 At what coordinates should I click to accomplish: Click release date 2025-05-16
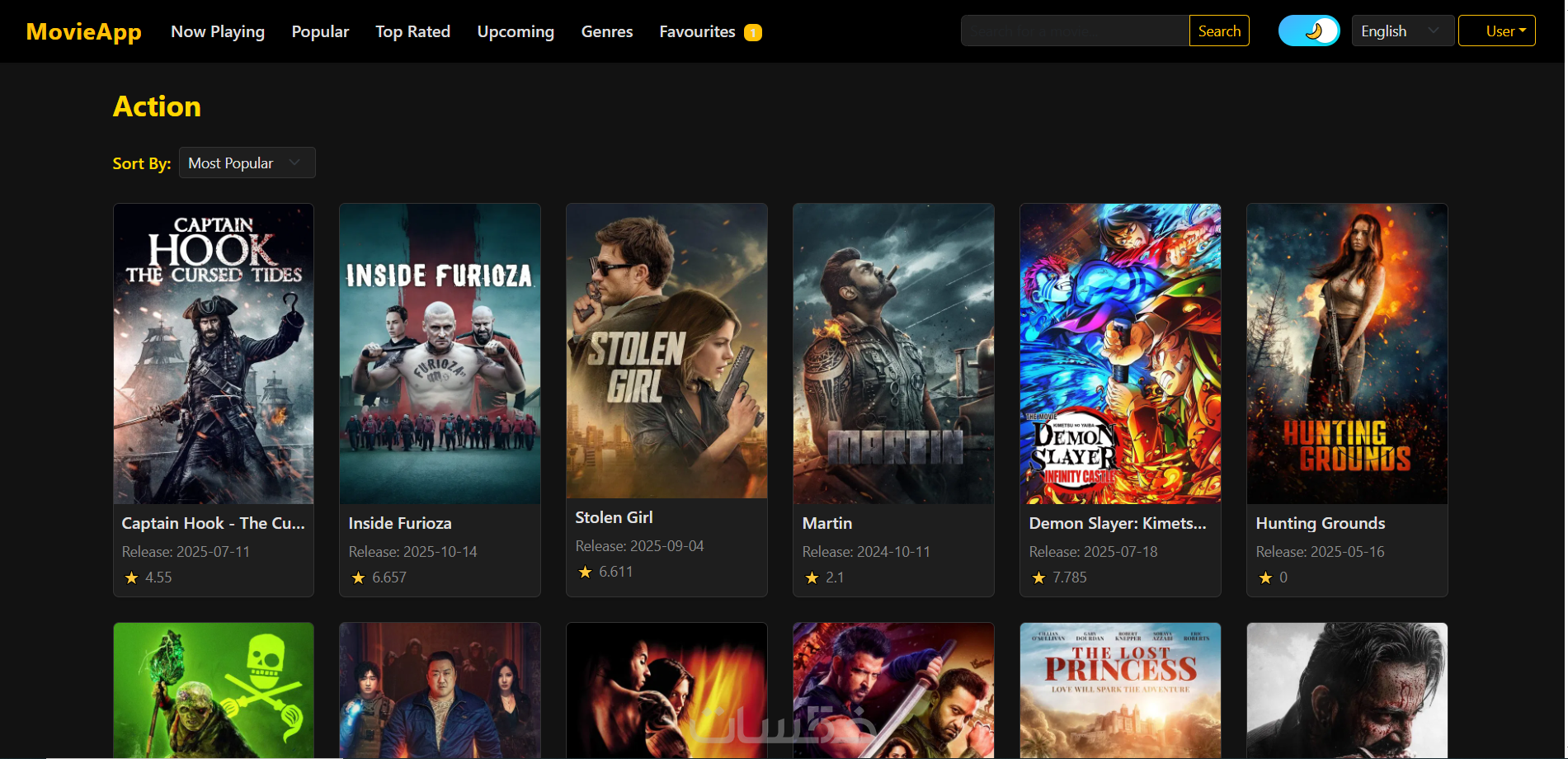coord(1320,552)
